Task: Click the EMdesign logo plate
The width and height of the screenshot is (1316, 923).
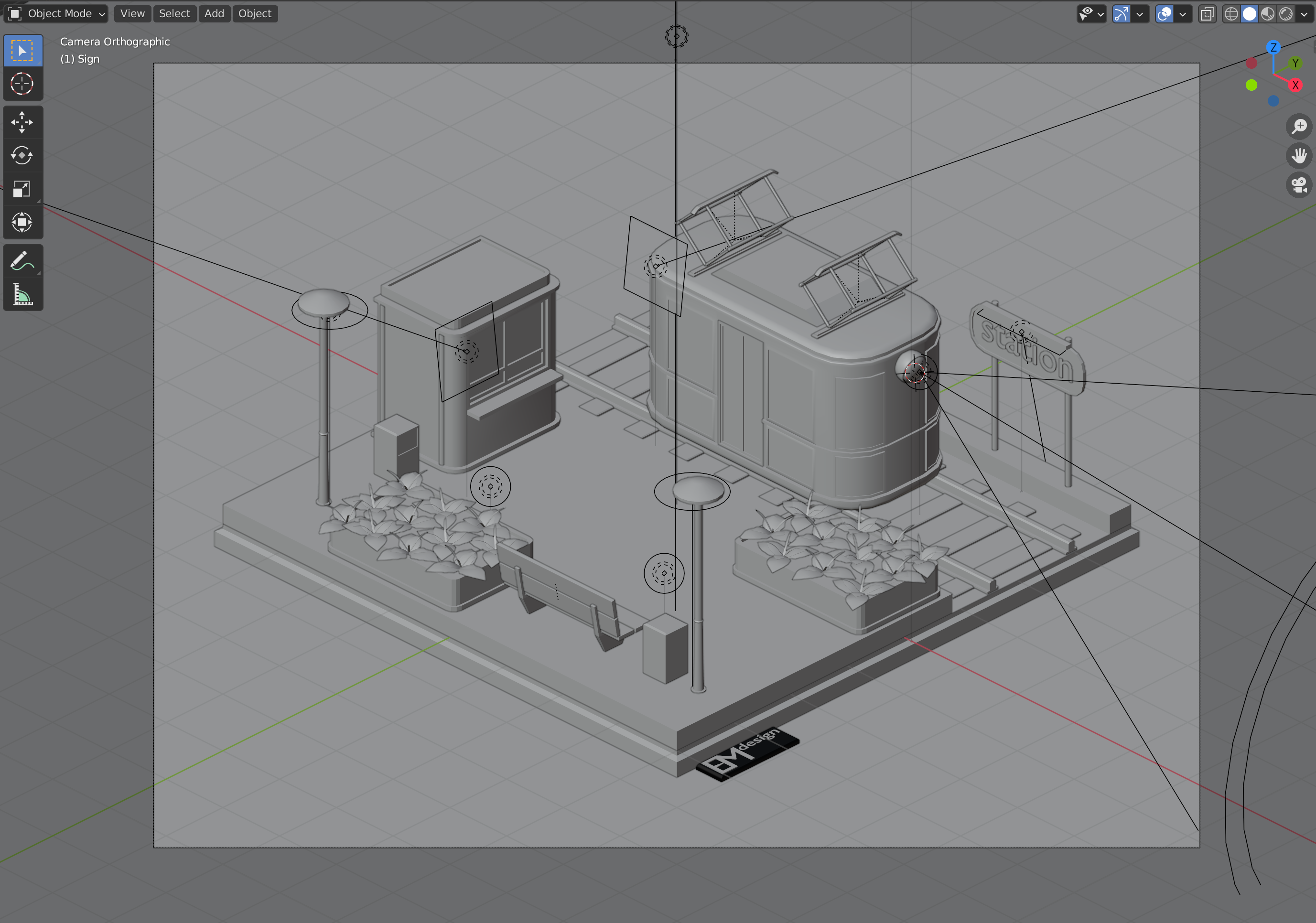Action: [747, 753]
